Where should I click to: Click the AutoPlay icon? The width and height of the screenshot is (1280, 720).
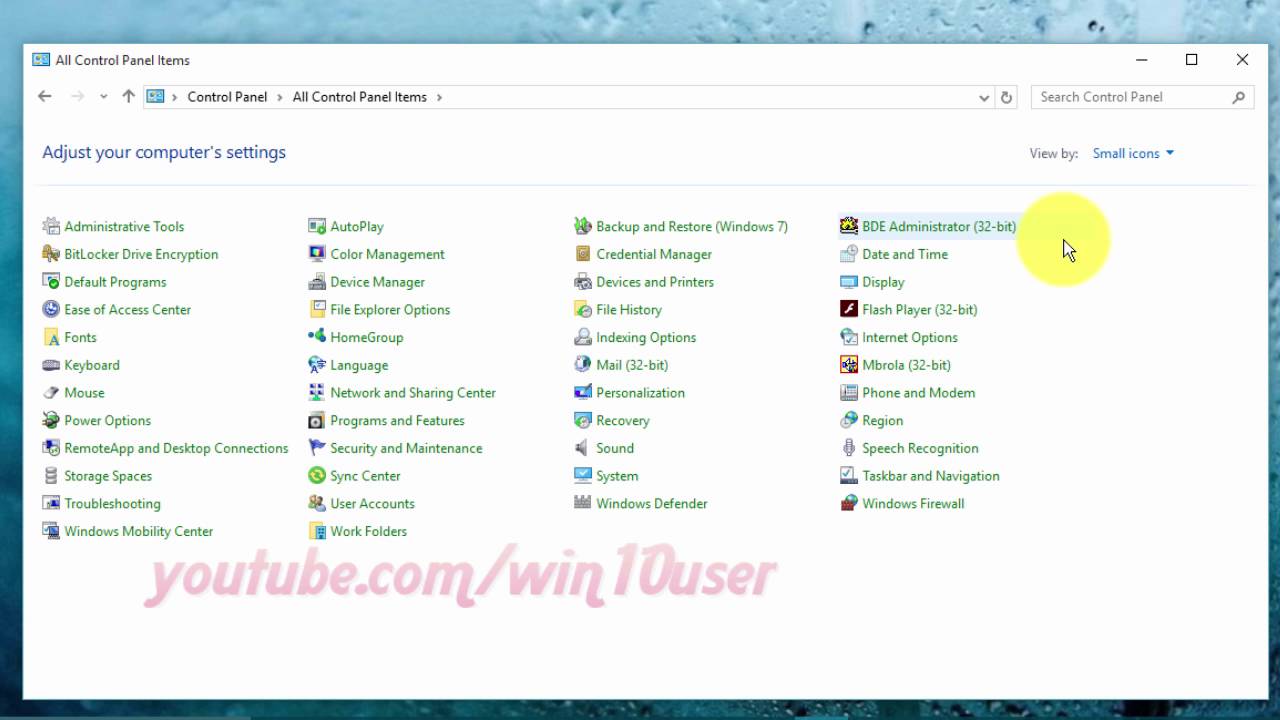[317, 227]
